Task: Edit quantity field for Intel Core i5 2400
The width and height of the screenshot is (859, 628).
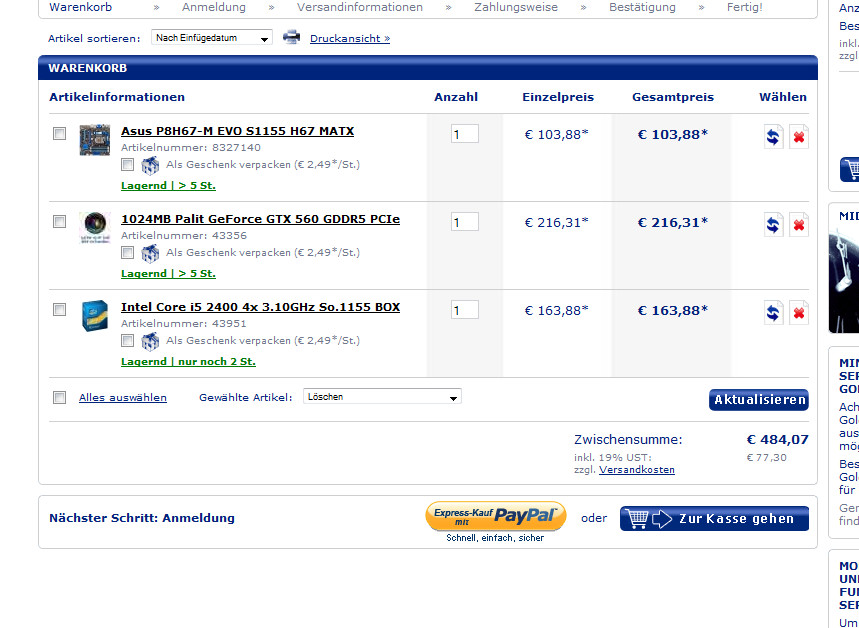Action: [x=465, y=310]
